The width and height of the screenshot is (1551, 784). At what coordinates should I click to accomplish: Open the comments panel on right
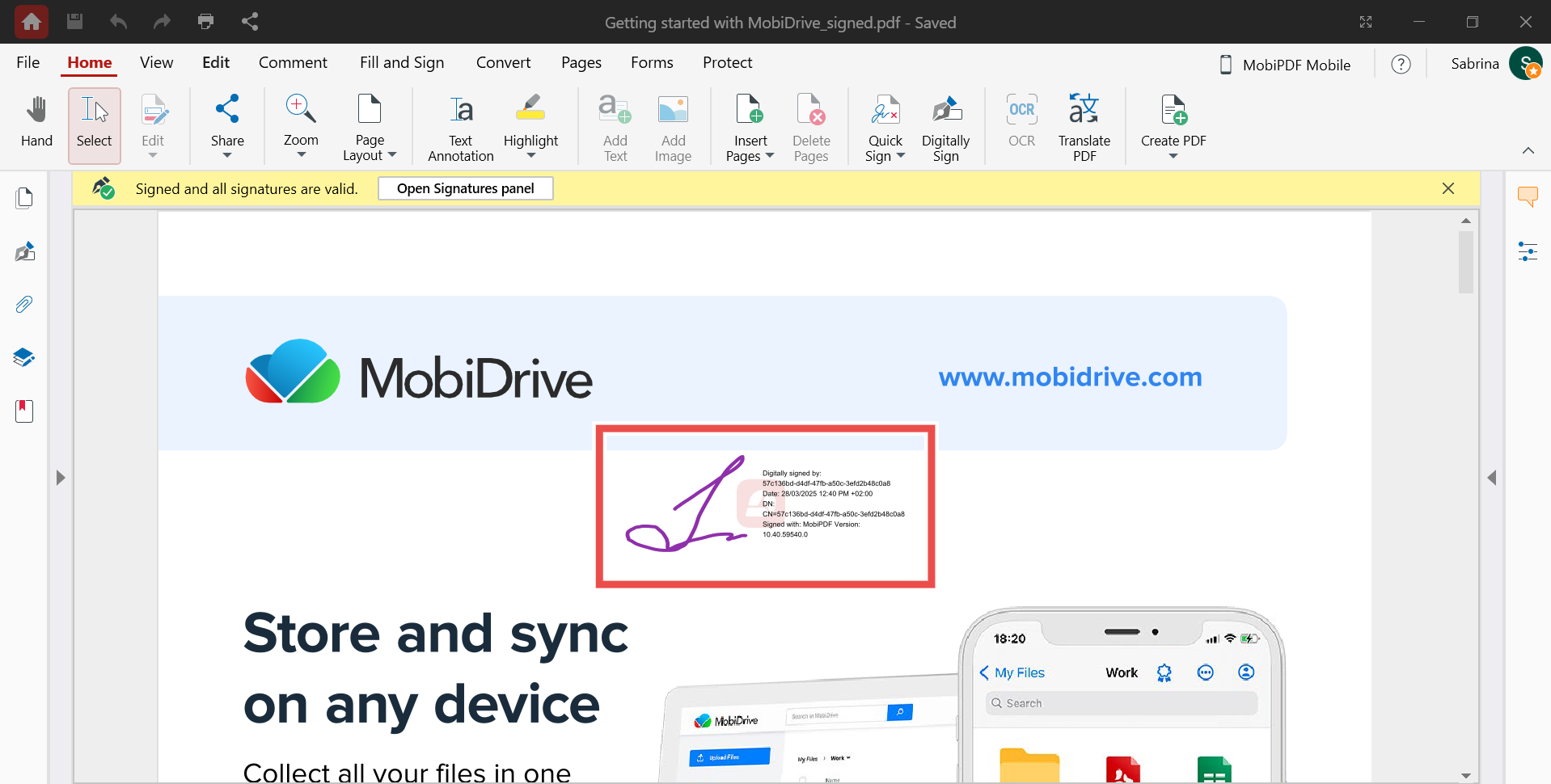click(1527, 196)
